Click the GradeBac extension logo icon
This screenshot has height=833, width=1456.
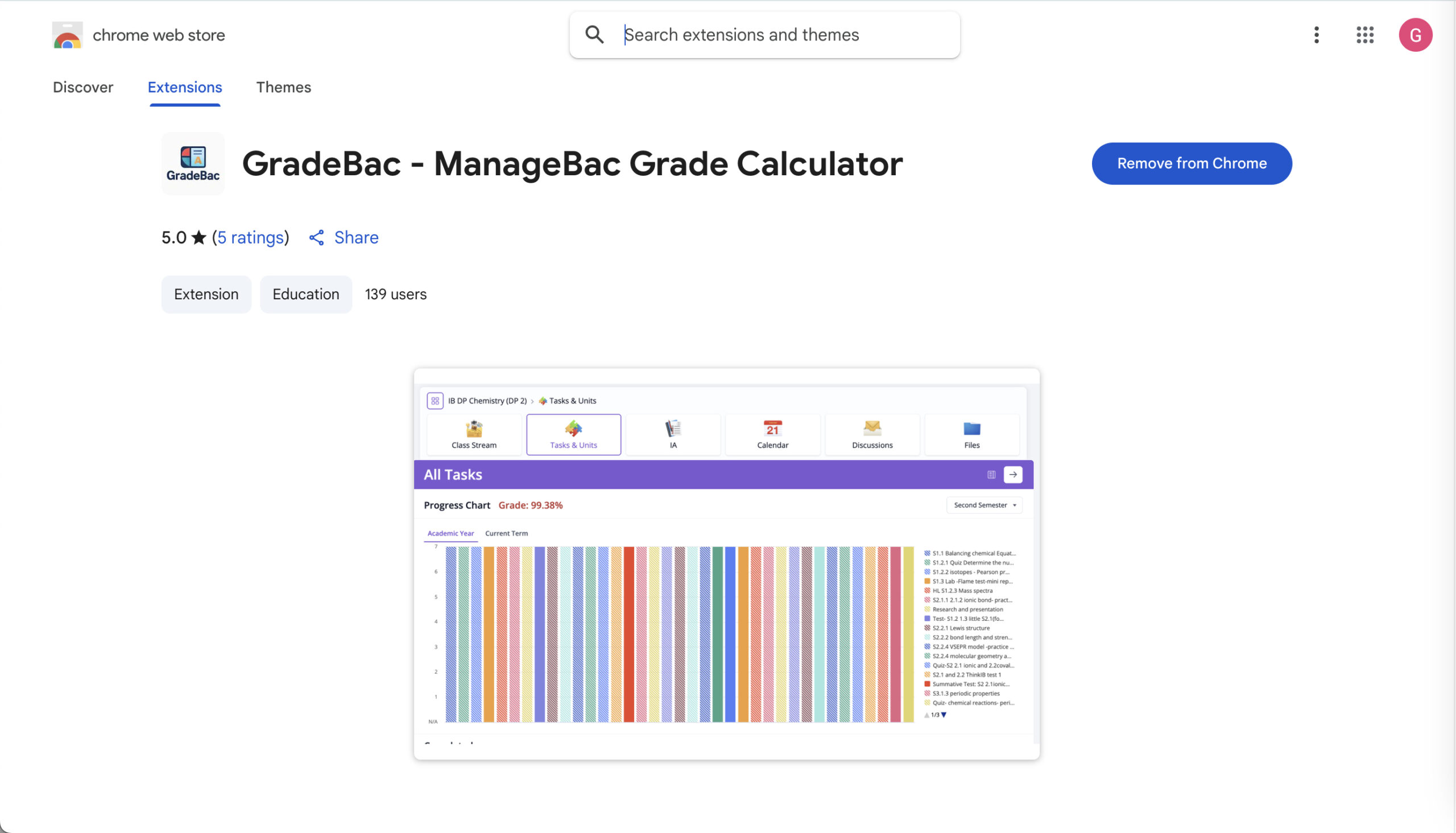[193, 164]
